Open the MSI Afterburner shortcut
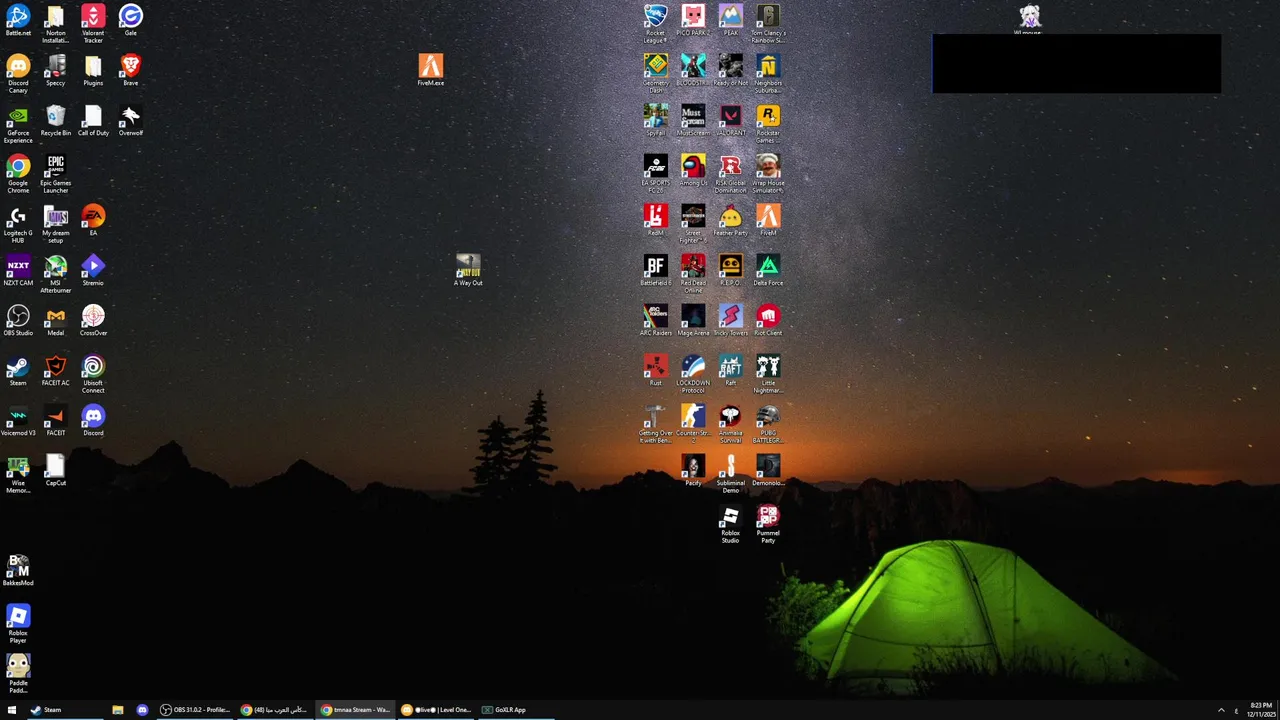1280x720 pixels. click(56, 273)
